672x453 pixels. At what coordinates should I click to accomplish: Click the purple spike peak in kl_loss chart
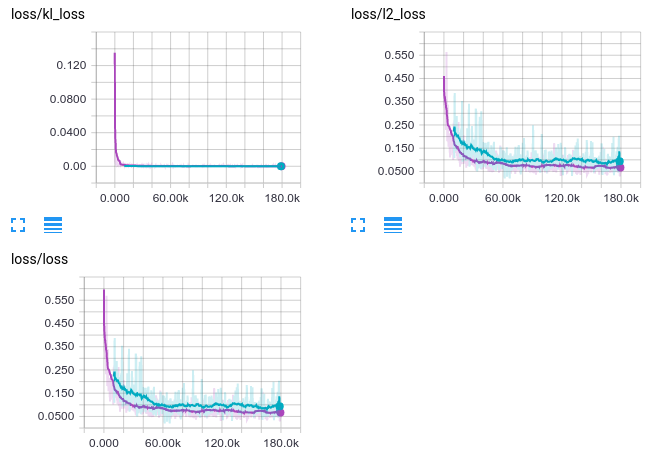coord(114,54)
